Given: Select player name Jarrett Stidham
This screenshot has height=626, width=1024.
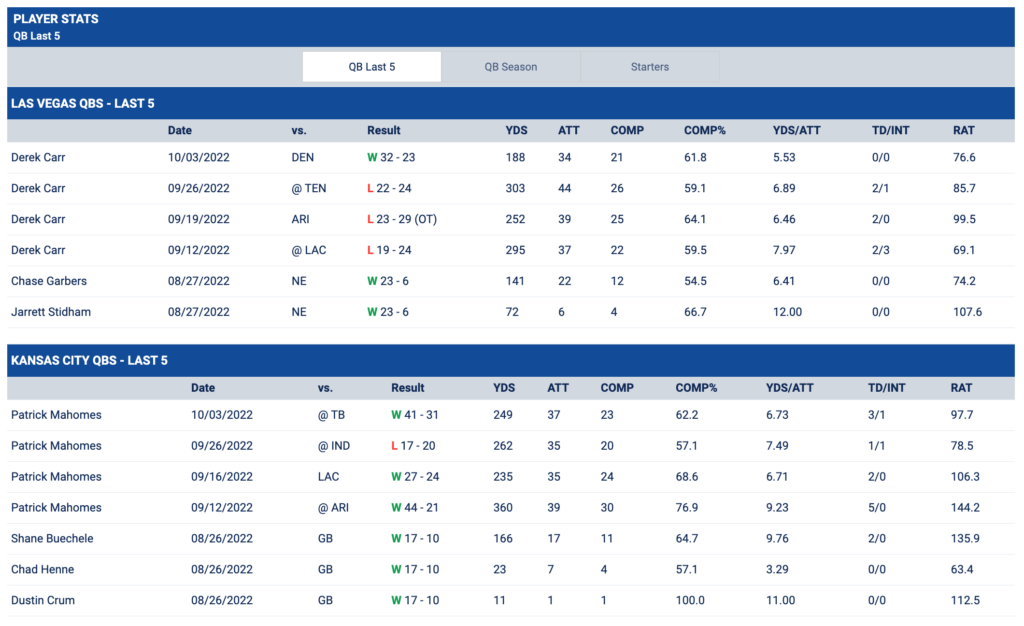Looking at the screenshot, I should (51, 312).
